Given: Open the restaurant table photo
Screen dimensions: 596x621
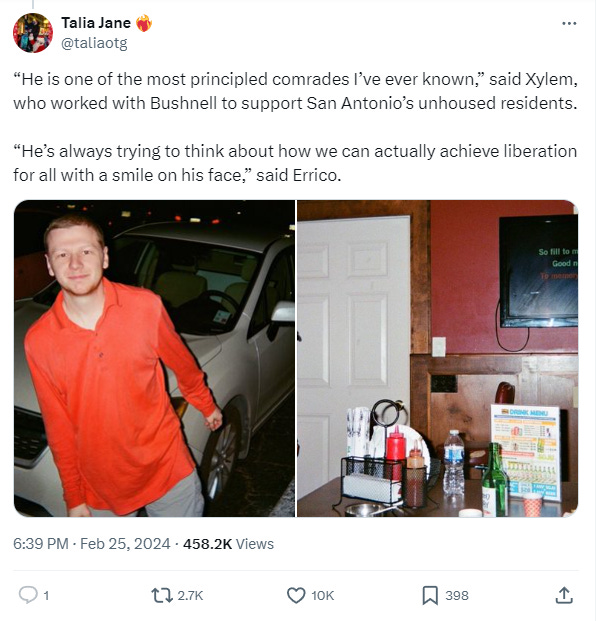Looking at the screenshot, I should [438, 358].
